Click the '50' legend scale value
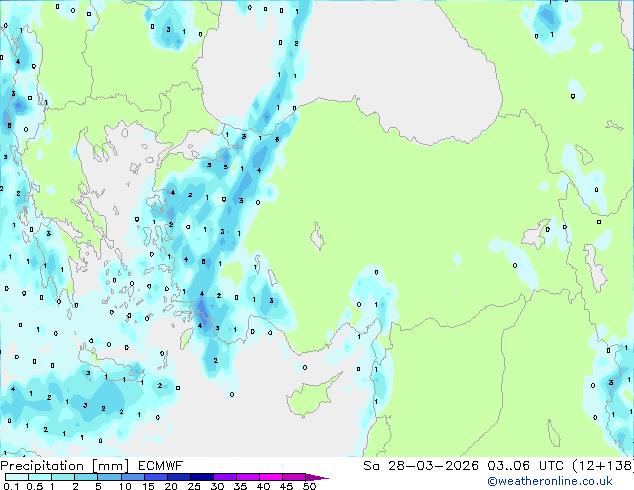 [309, 486]
